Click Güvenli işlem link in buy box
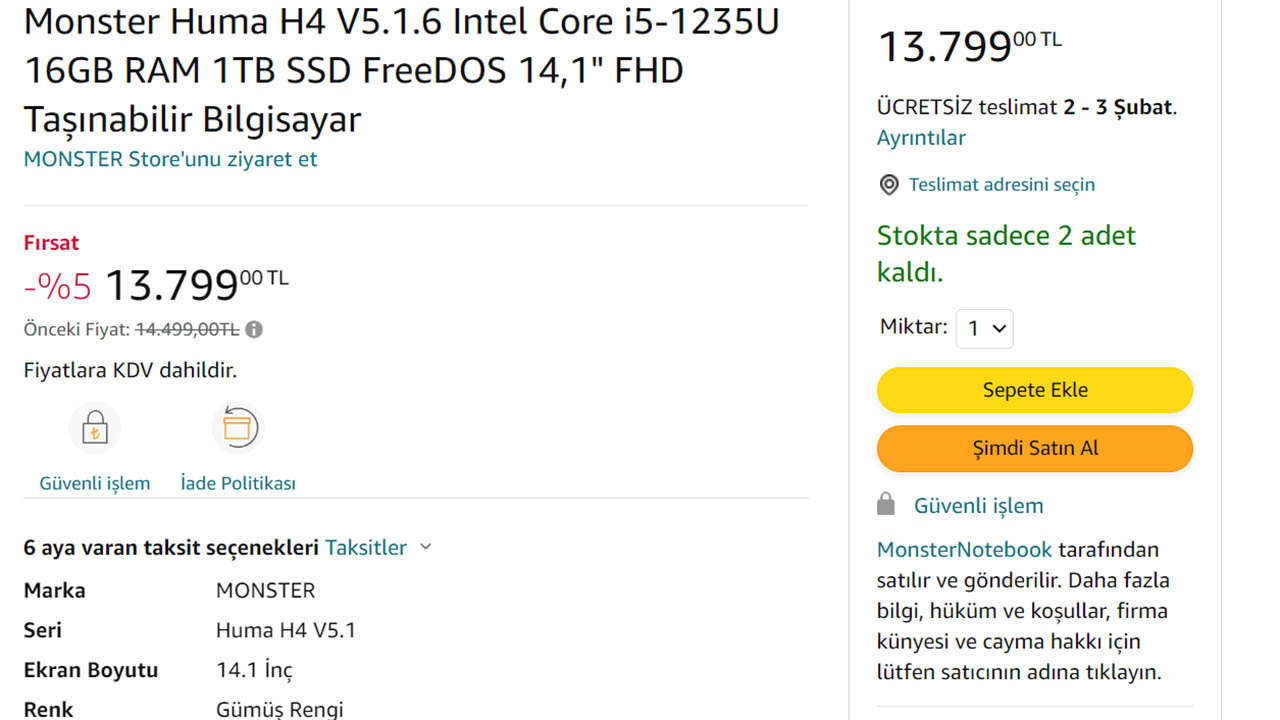1280x720 pixels. pyautogui.click(x=978, y=506)
